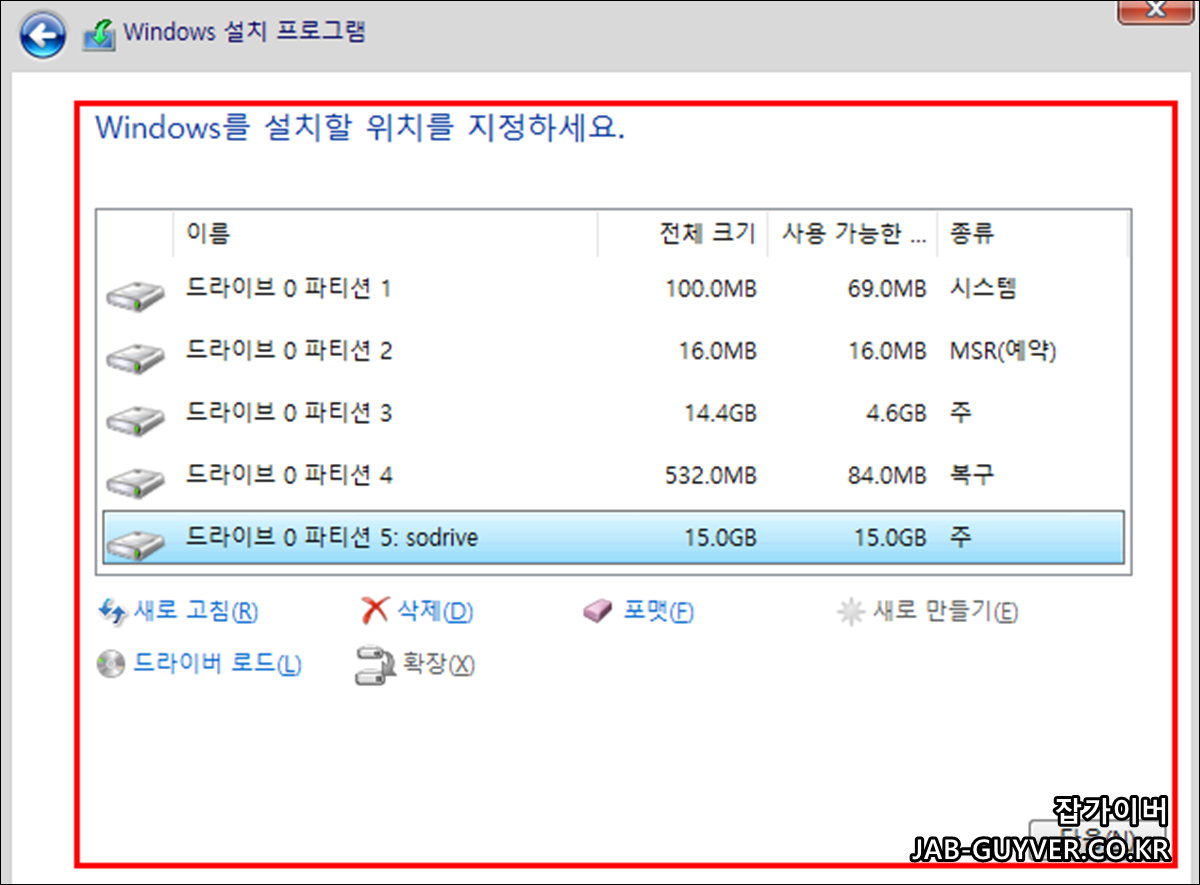Click 확장(X) extend link
1200x885 pixels.
pos(438,664)
